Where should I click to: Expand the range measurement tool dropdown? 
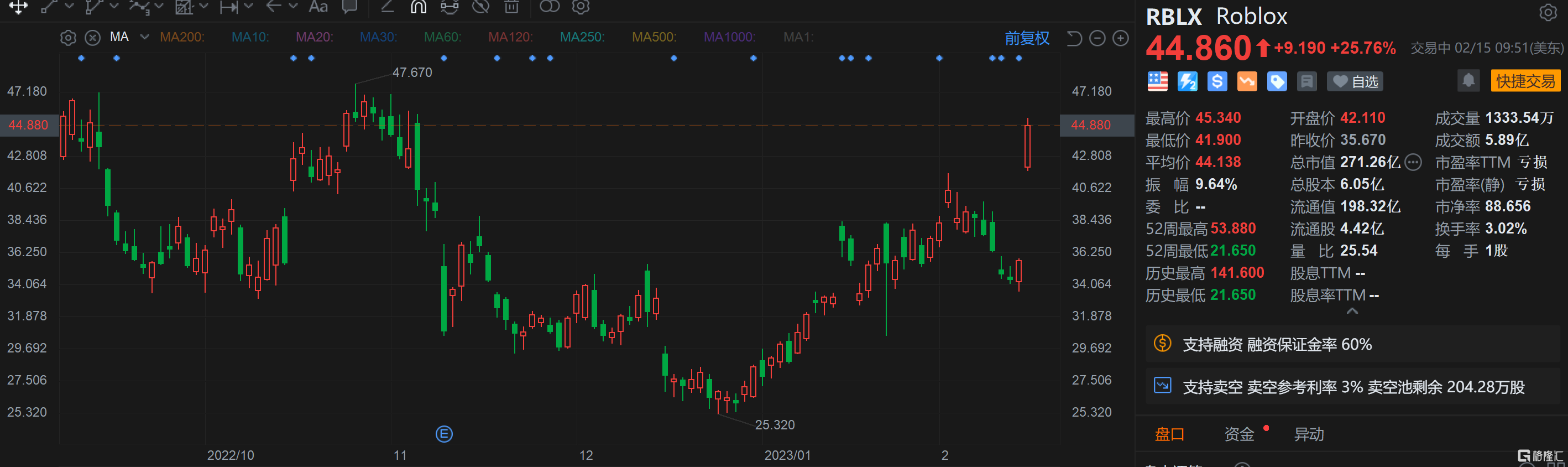click(248, 6)
